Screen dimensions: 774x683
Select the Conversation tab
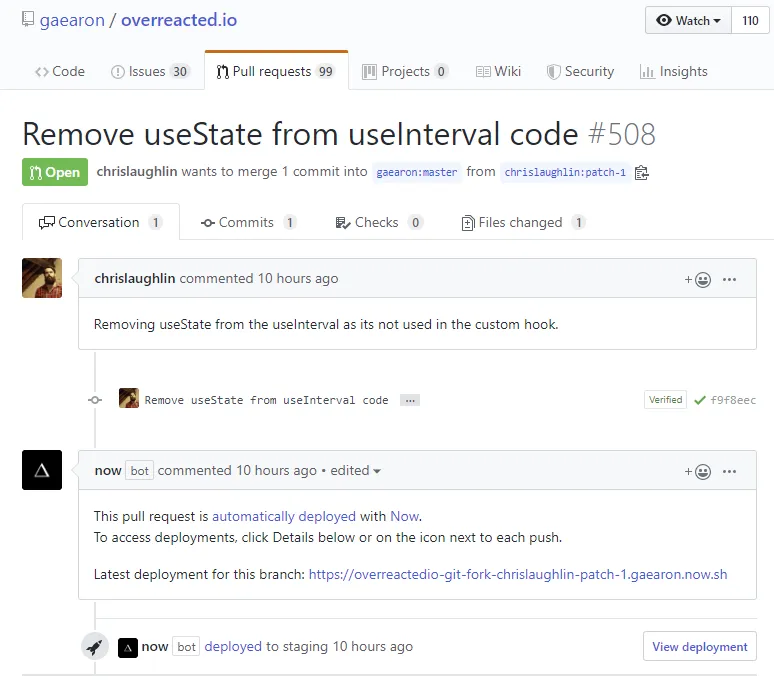[101, 223]
